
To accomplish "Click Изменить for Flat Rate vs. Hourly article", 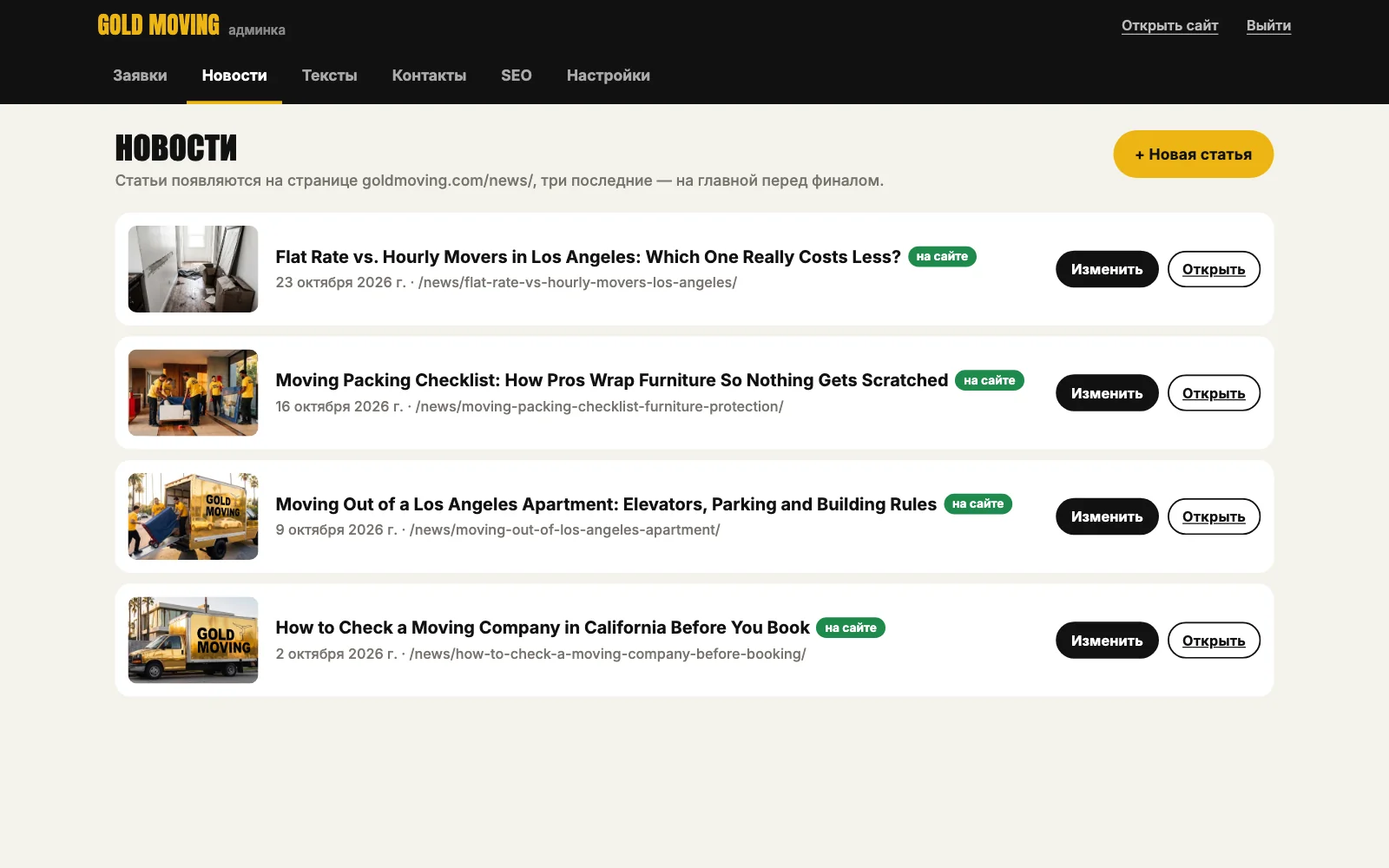I will point(1107,269).
